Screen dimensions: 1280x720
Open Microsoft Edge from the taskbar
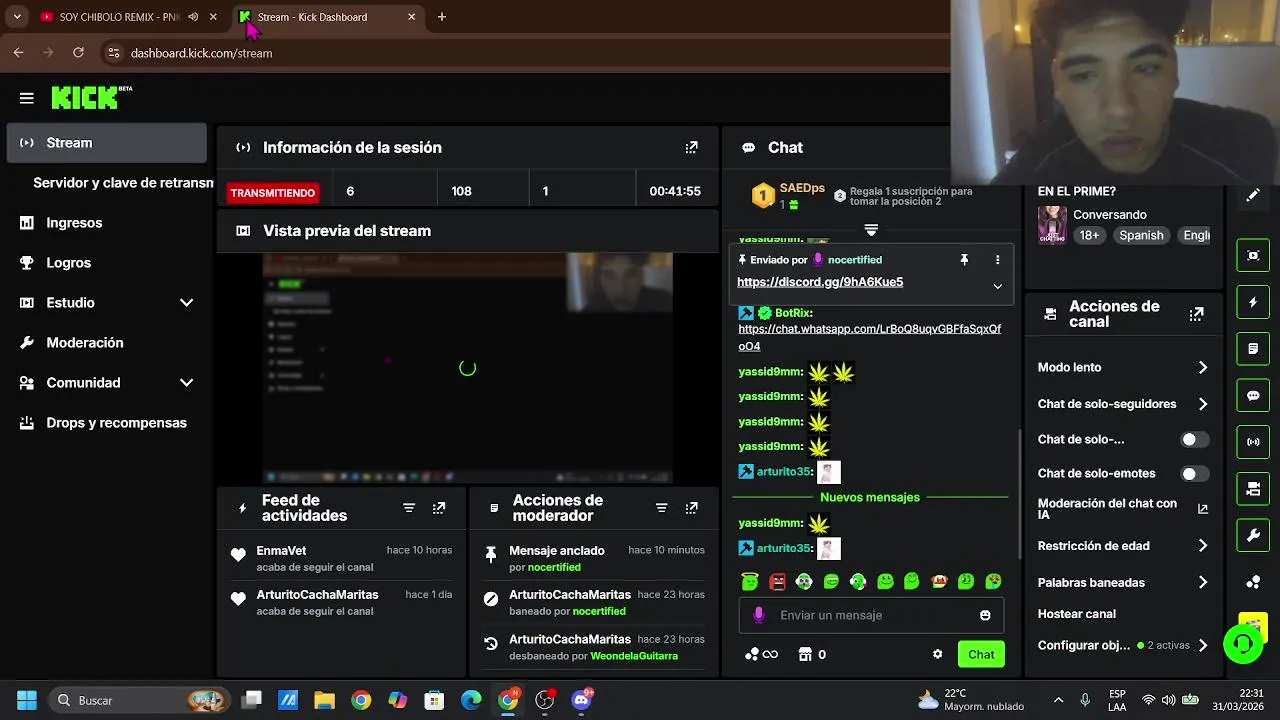(471, 700)
